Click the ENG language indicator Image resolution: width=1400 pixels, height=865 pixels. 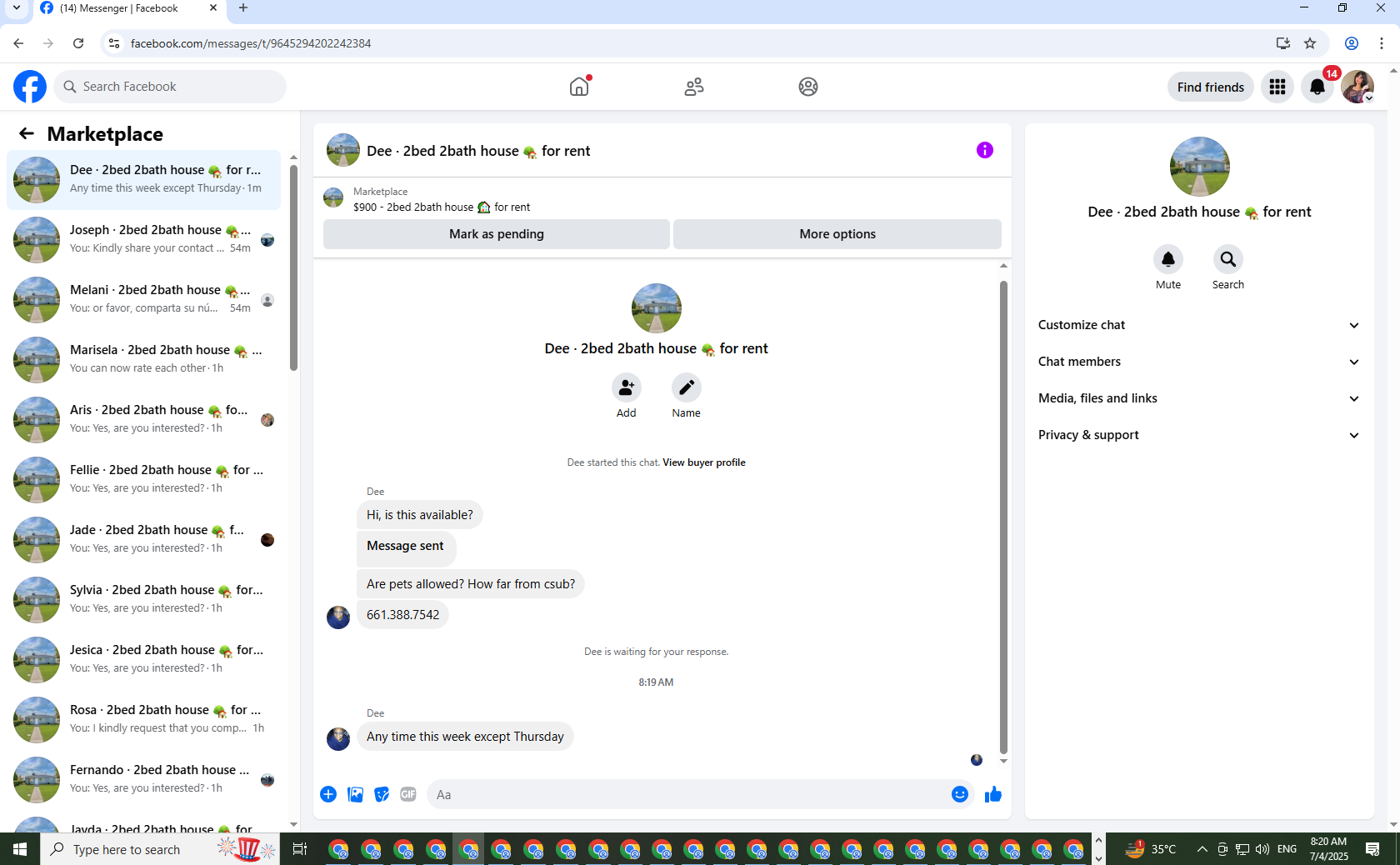pos(1287,849)
